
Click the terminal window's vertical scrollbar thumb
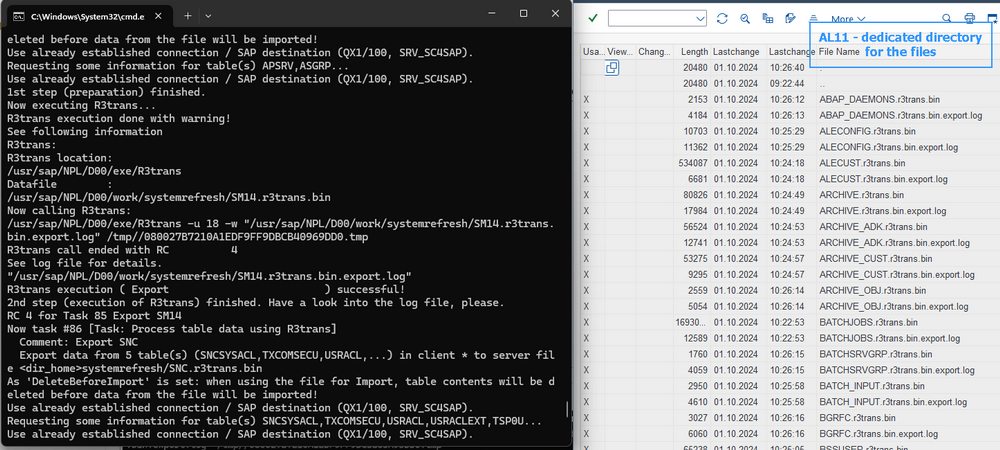click(566, 409)
